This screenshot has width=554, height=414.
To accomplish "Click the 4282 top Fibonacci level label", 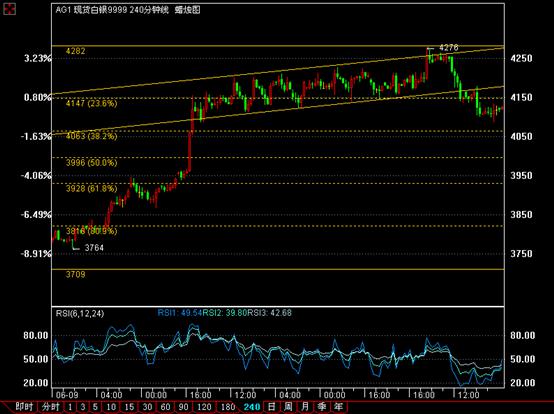I will point(76,51).
